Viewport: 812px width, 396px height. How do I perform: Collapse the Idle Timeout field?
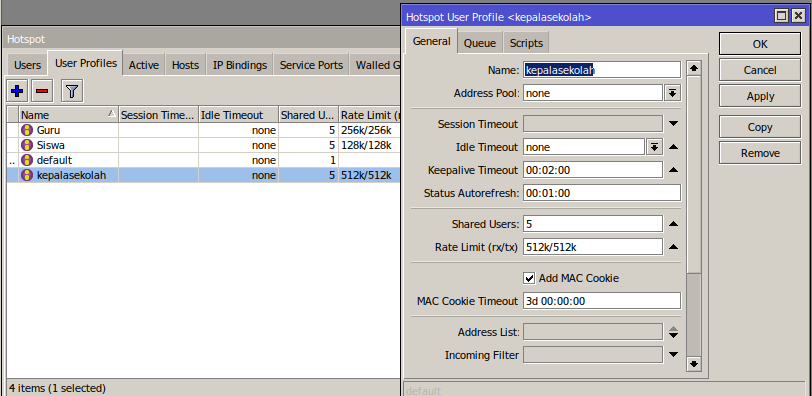click(x=673, y=147)
